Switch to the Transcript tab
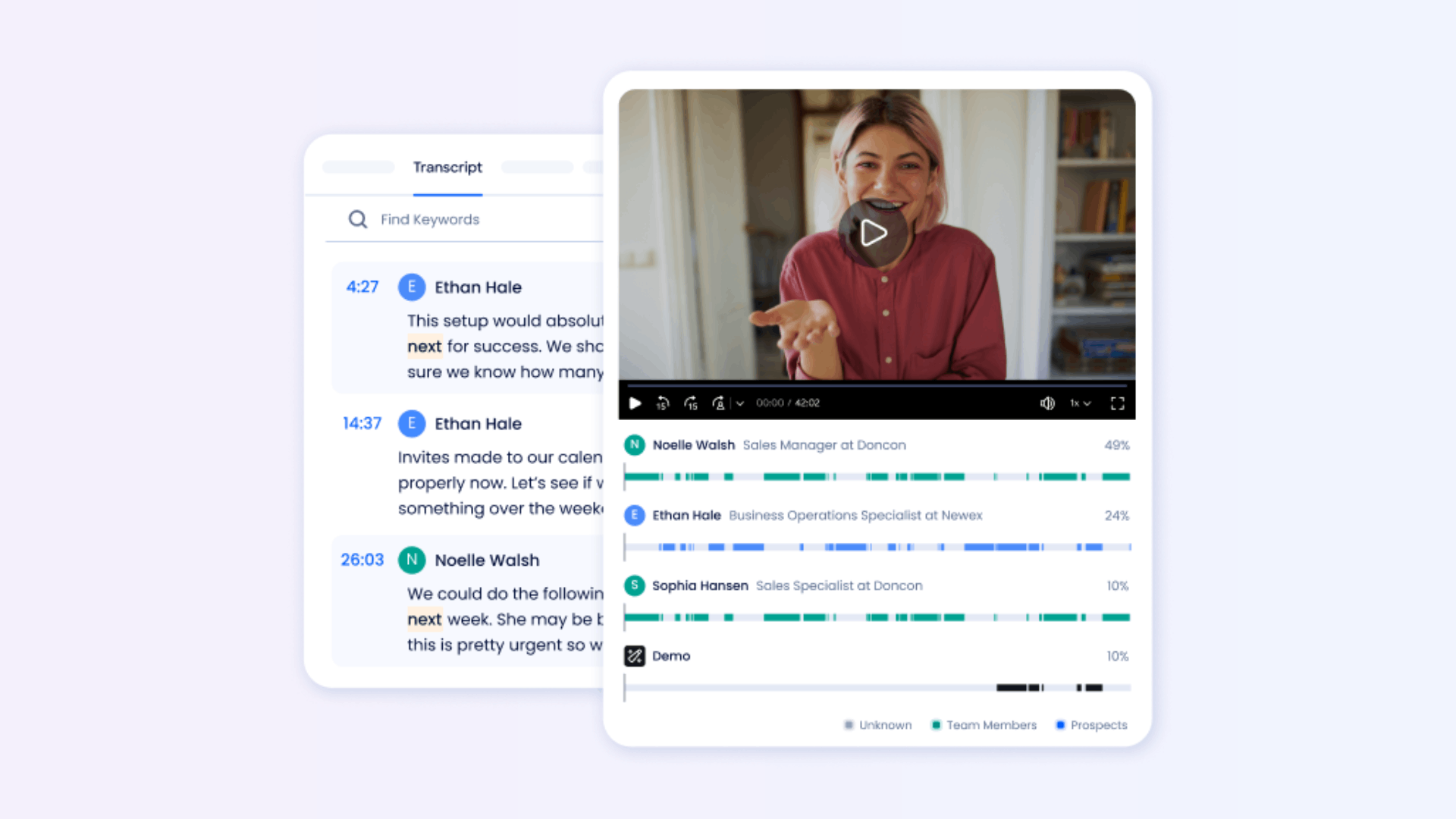Image resolution: width=1456 pixels, height=819 pixels. click(x=447, y=168)
